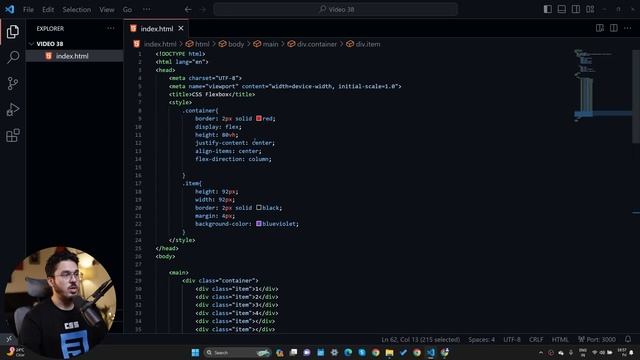The height and width of the screenshot is (360, 640).
Task: Change encoding via UTF-8 status item
Action: coord(512,340)
